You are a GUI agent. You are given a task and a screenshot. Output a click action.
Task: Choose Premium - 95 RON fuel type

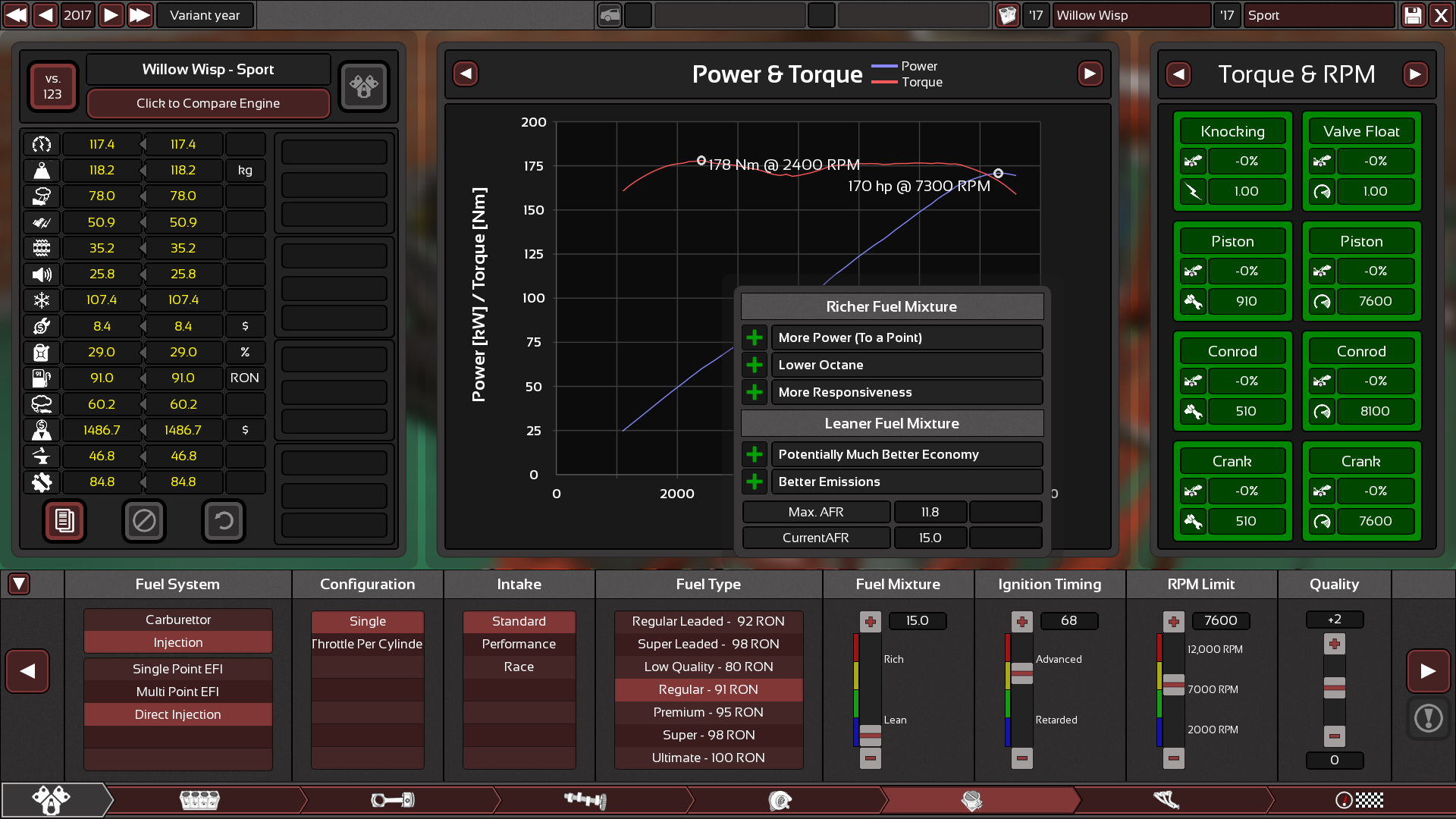coord(708,712)
